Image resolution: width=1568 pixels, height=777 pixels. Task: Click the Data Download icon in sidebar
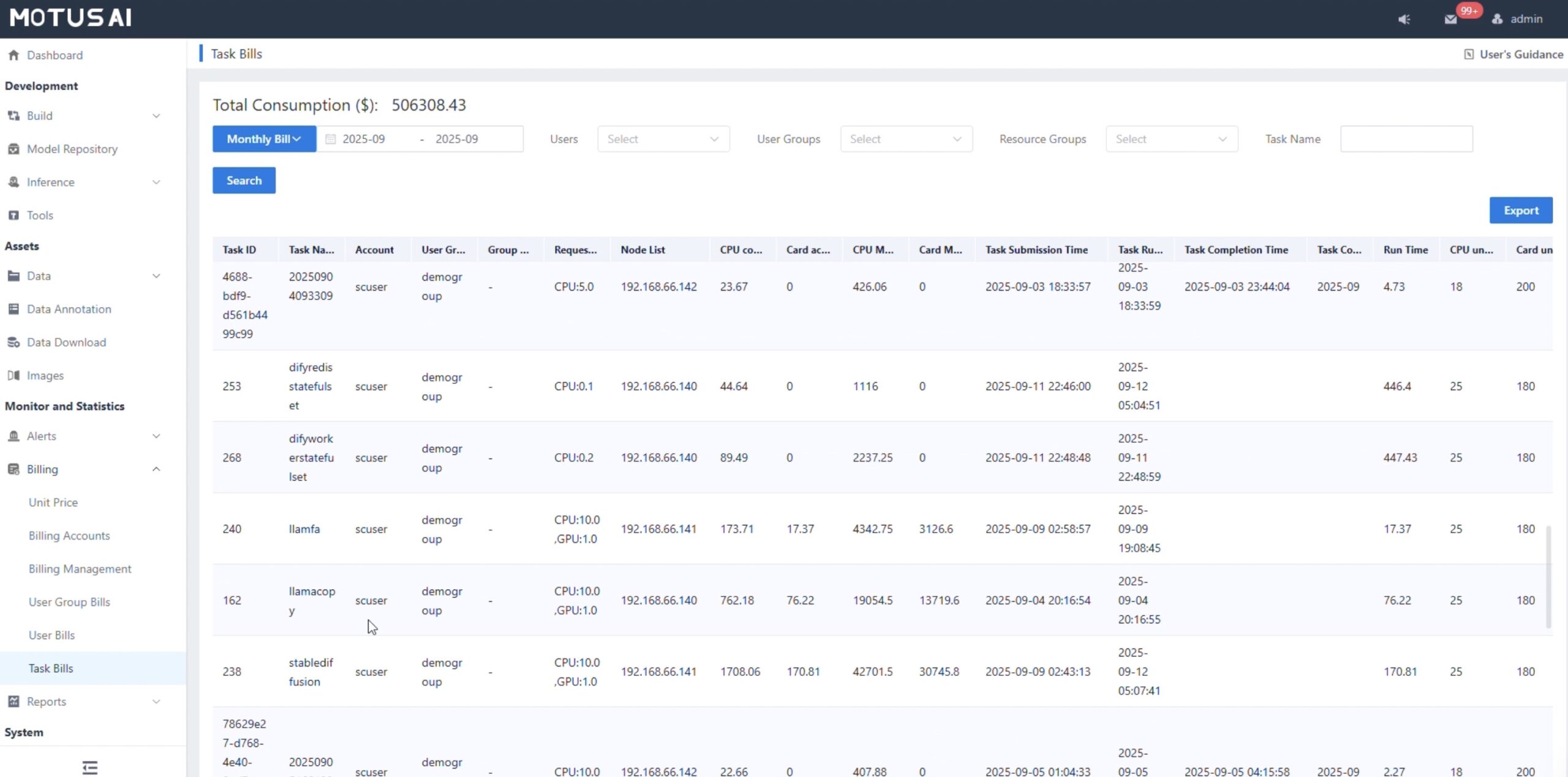[13, 342]
